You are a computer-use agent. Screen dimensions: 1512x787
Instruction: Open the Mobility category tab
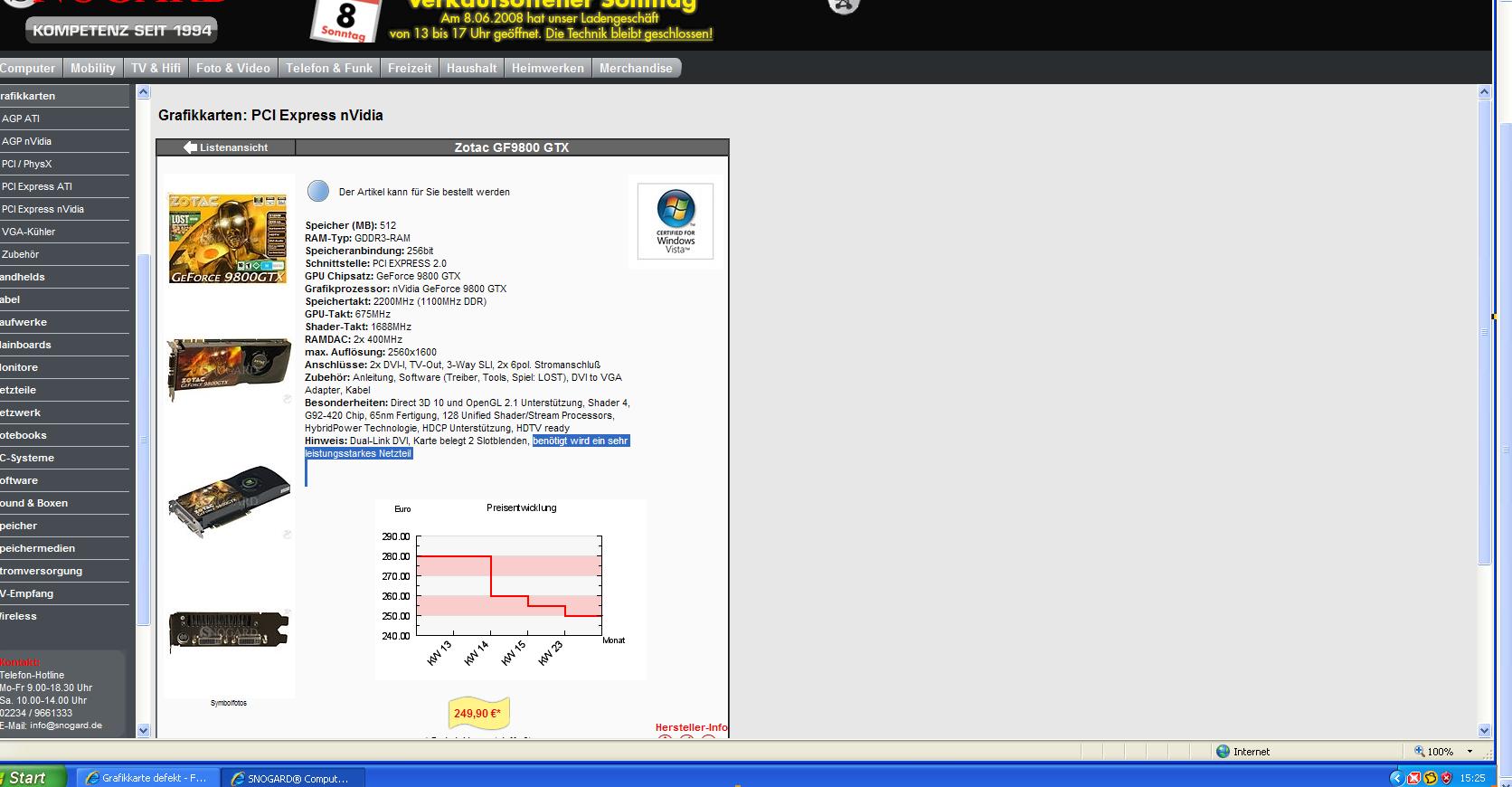(93, 68)
